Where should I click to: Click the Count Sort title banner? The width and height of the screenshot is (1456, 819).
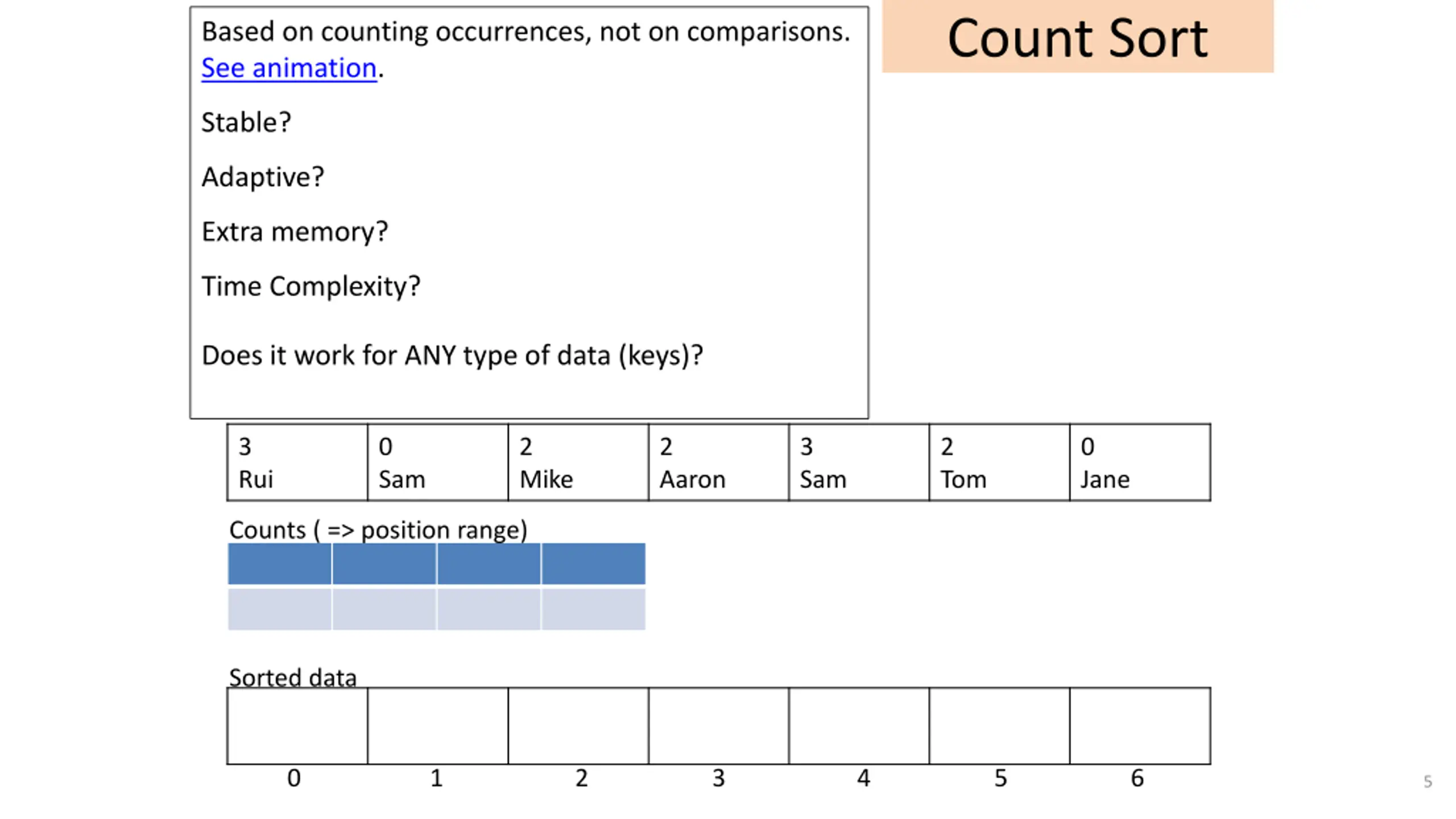pyautogui.click(x=1078, y=36)
